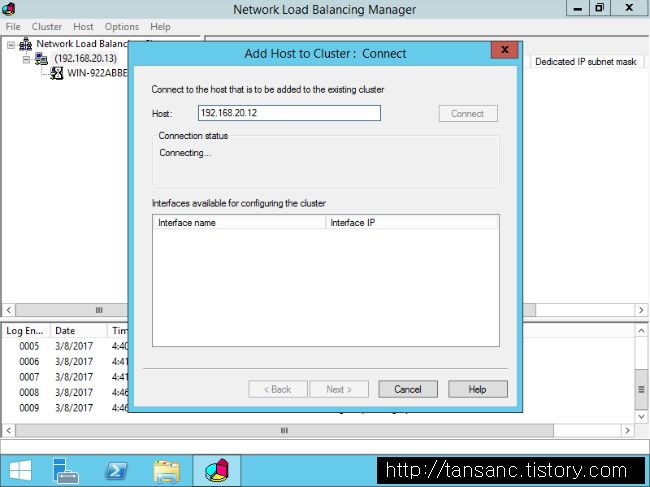Click the Interface IP column header
The width and height of the screenshot is (650, 487).
412,223
